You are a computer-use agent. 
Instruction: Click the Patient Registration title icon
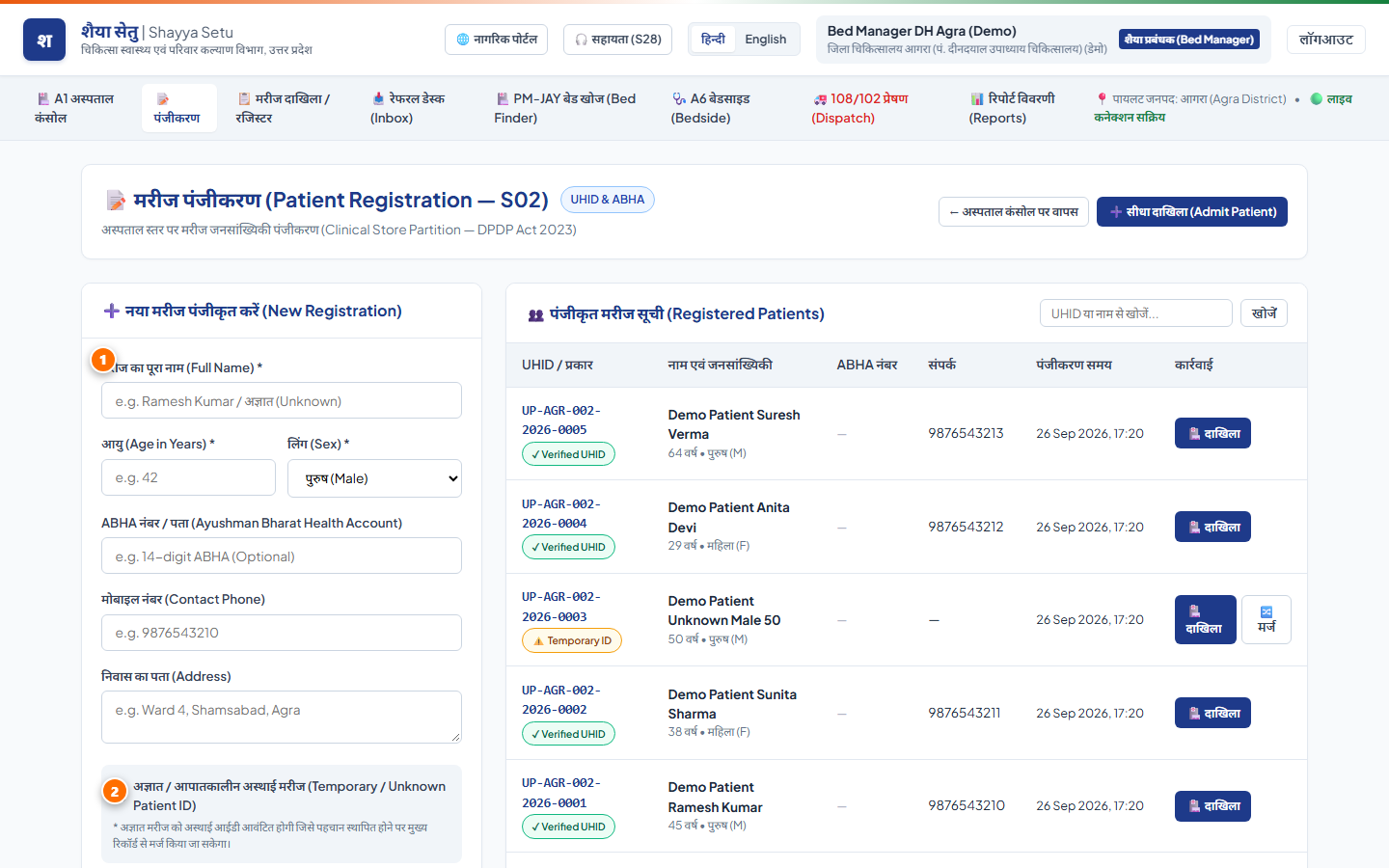(116, 201)
